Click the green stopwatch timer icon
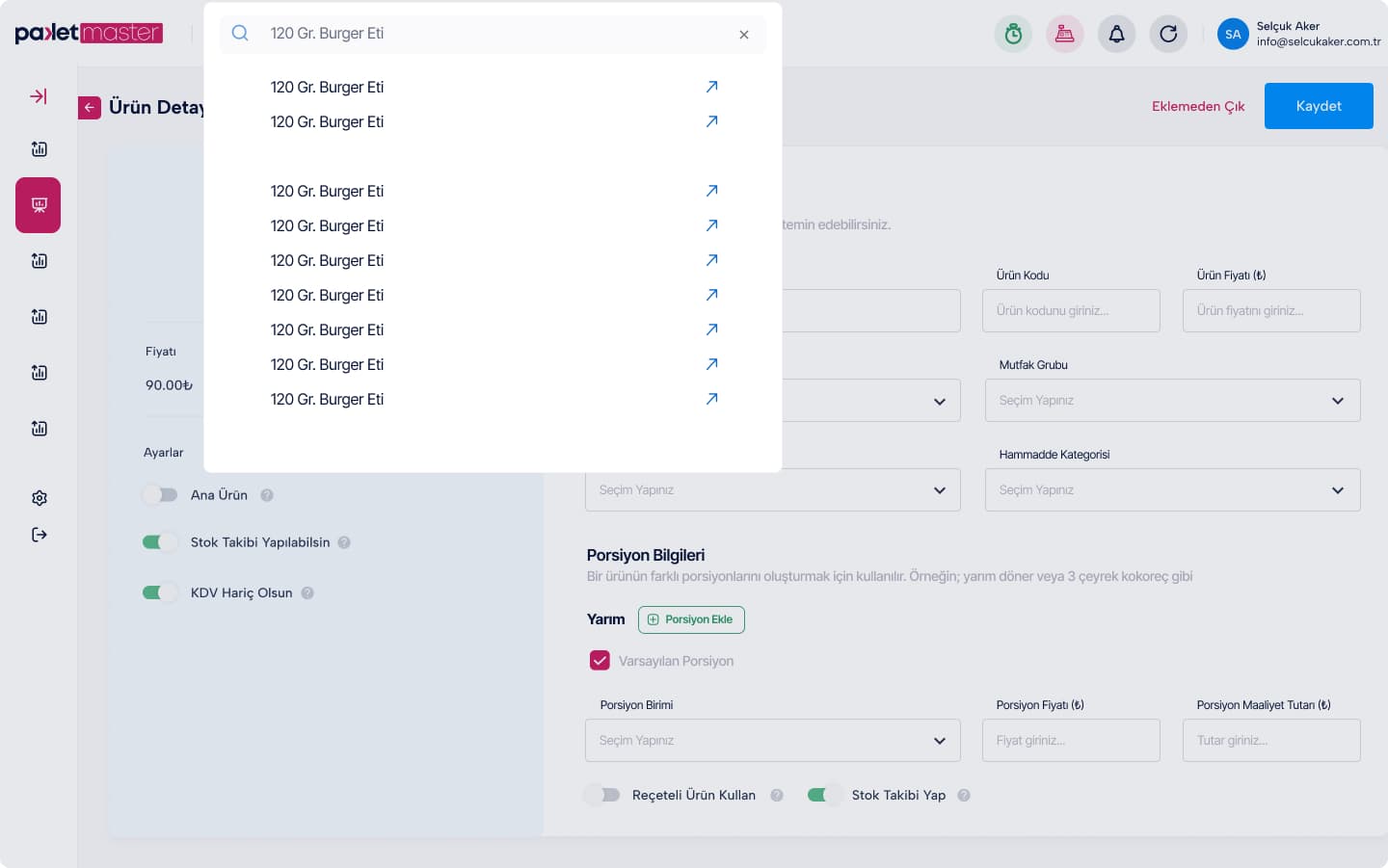Image resolution: width=1388 pixels, height=868 pixels. pyautogui.click(x=1013, y=34)
